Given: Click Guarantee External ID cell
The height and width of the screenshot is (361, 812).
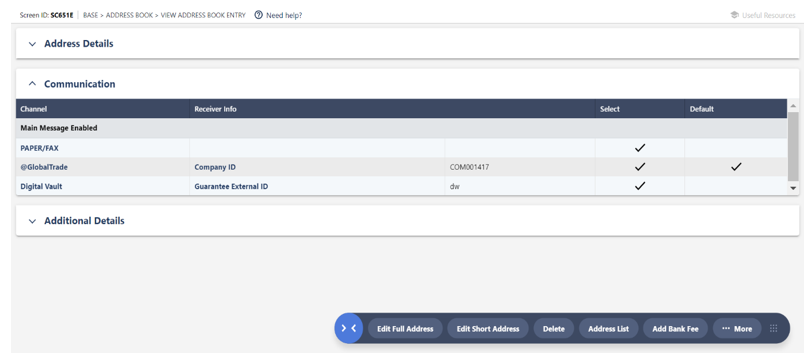Looking at the screenshot, I should coord(317,186).
